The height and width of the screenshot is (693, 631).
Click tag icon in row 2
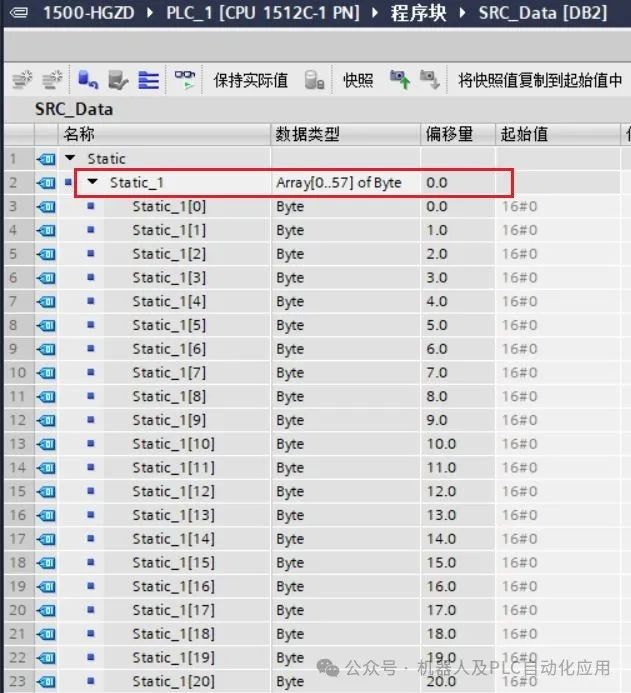pyautogui.click(x=46, y=183)
